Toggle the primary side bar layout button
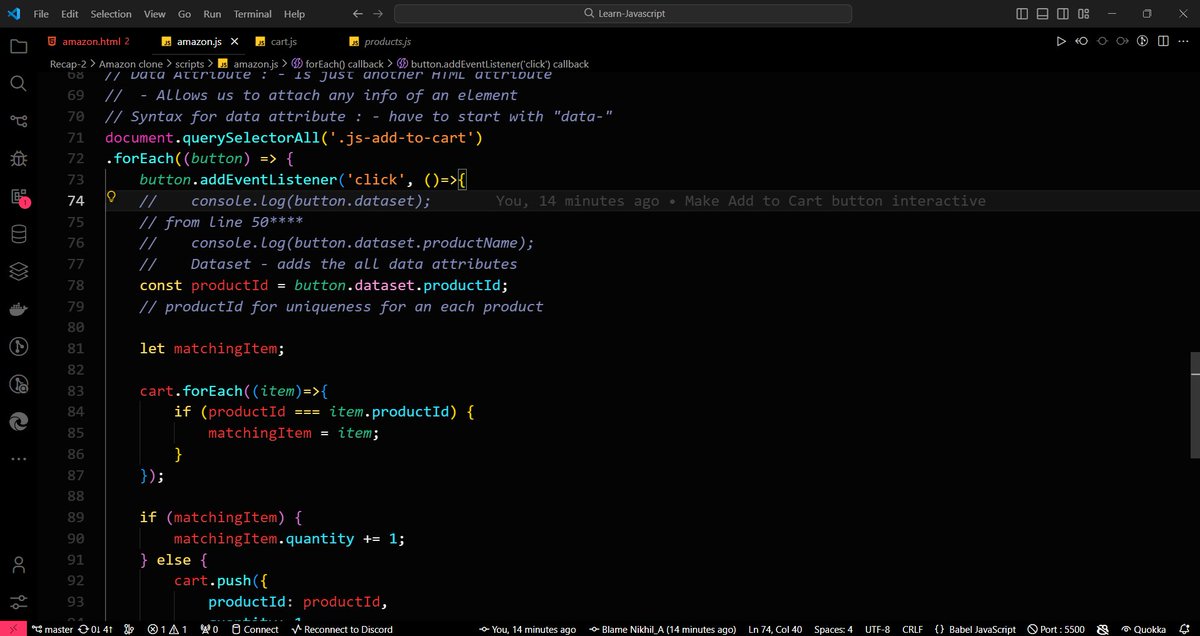Image resolution: width=1200 pixels, height=636 pixels. tap(1022, 14)
